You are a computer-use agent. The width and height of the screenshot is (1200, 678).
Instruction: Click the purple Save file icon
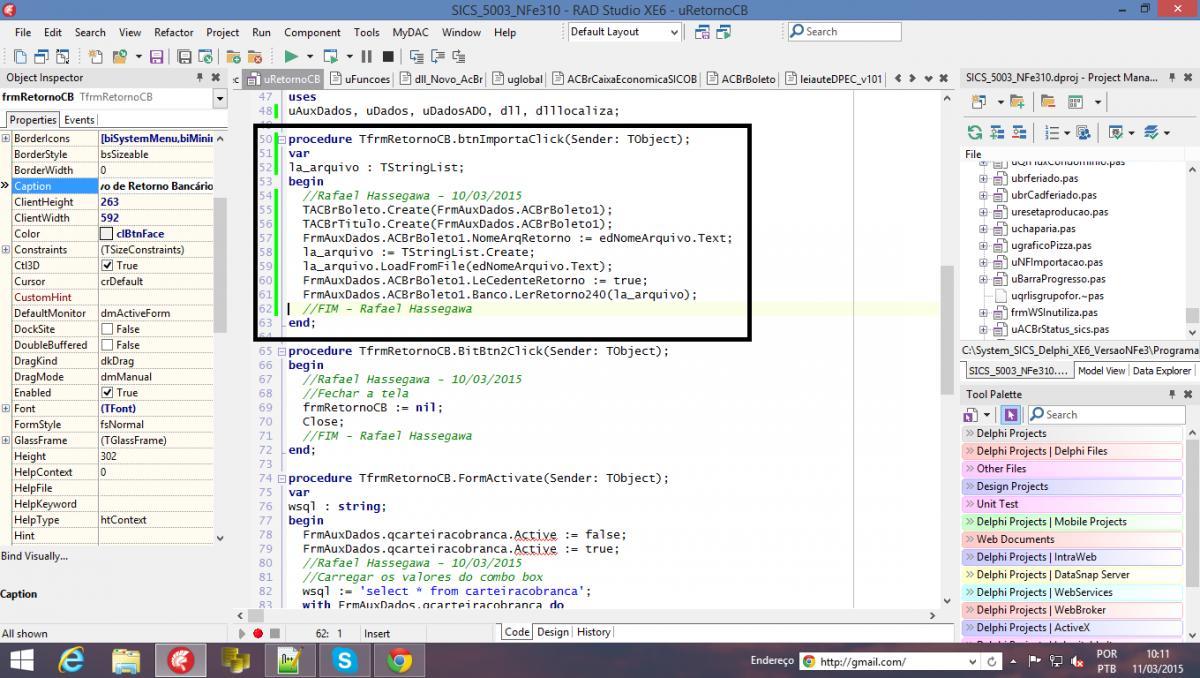(157, 57)
